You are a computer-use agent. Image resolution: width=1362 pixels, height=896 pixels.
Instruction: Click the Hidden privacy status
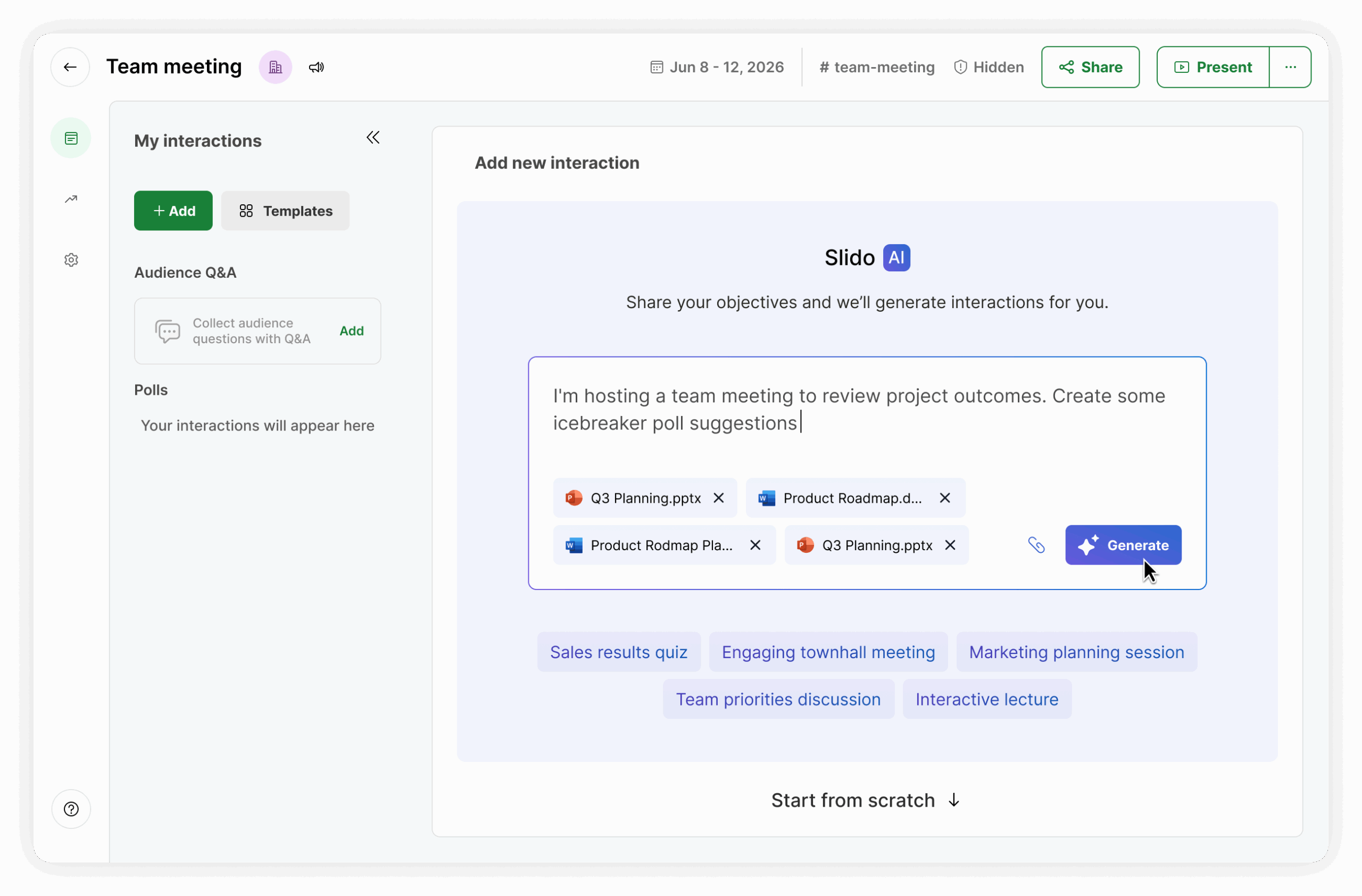(989, 67)
